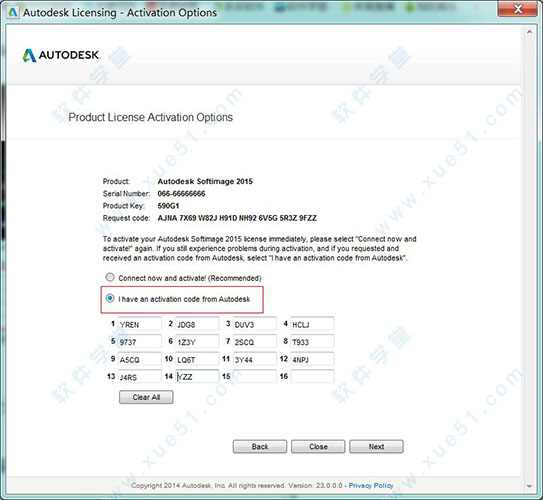Click activation code field 8 containing T933
Image resolution: width=543 pixels, height=500 pixels.
coord(312,341)
